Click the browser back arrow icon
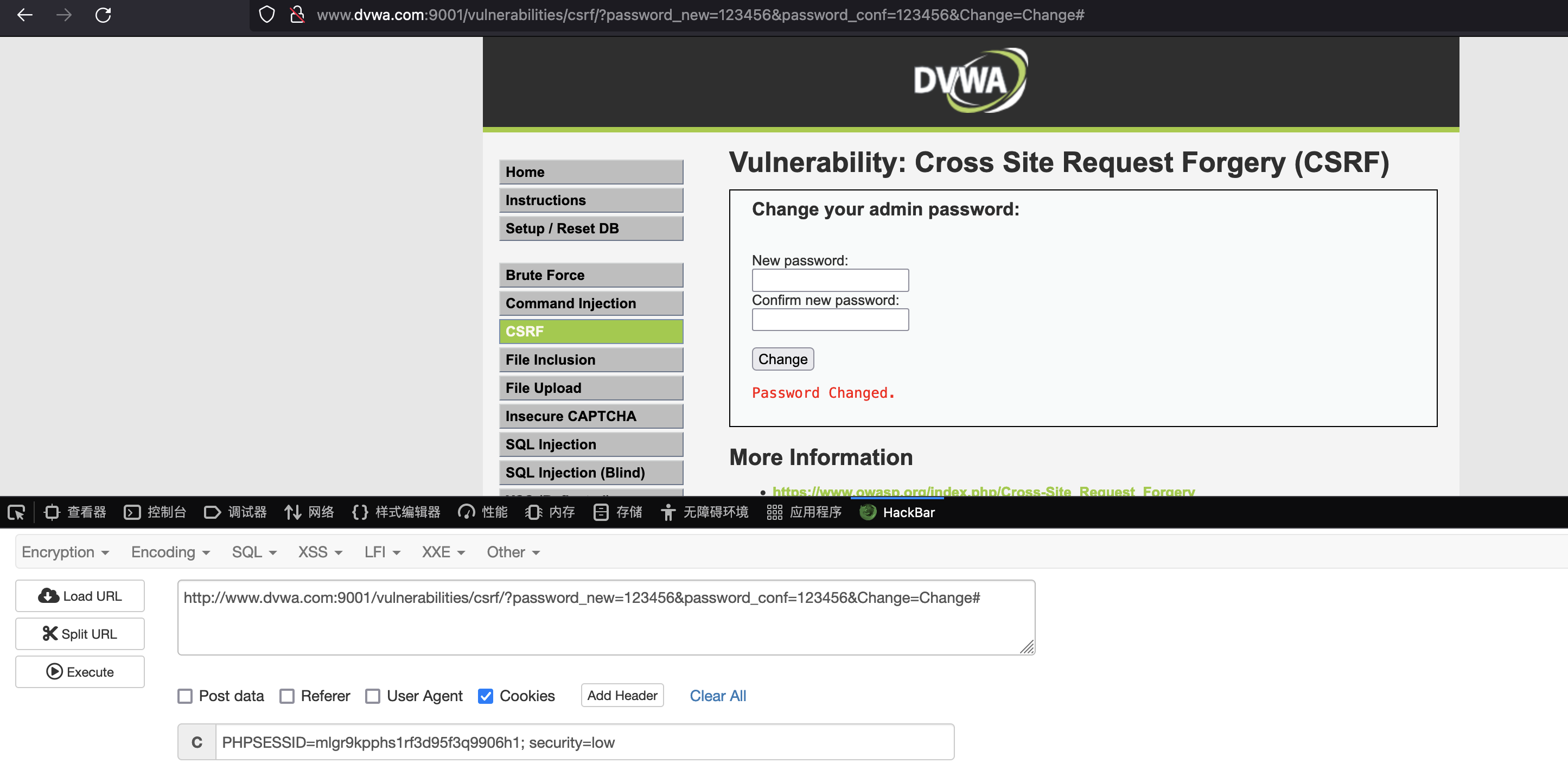Viewport: 1568px width, 776px height. pyautogui.click(x=25, y=15)
